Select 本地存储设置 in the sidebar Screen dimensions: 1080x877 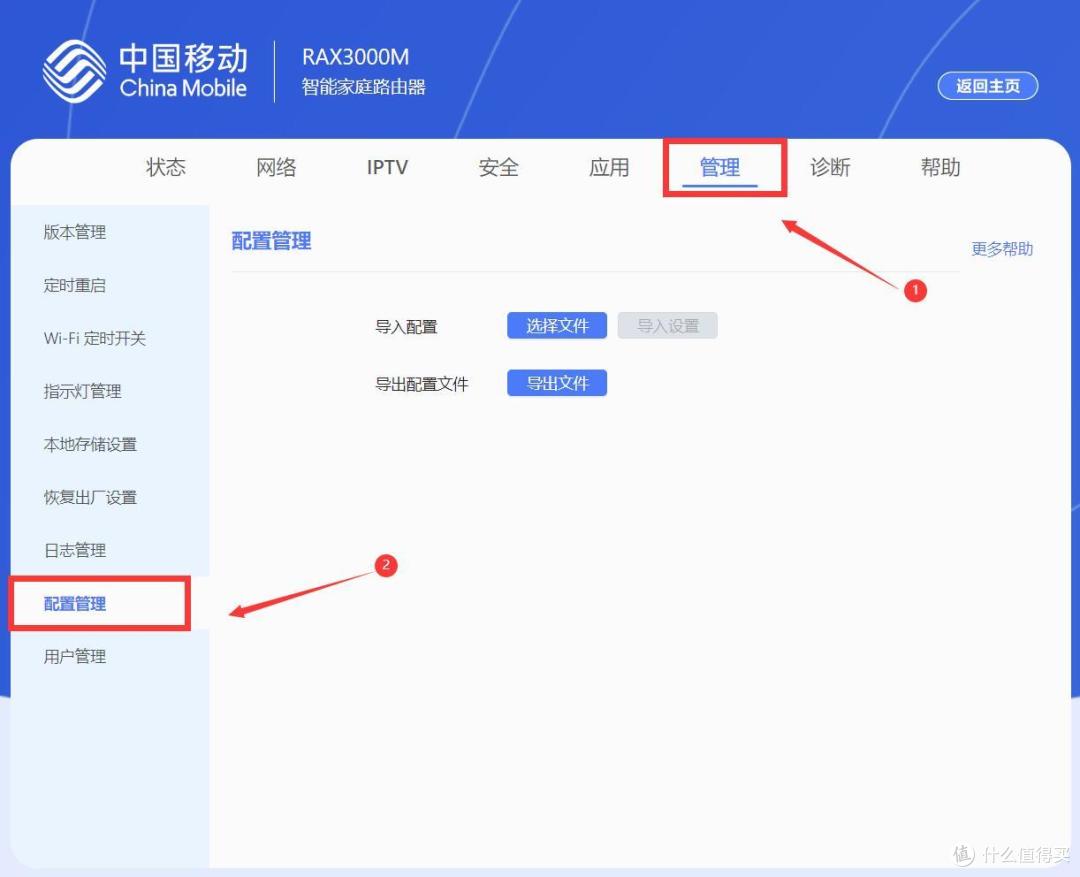pos(87,444)
